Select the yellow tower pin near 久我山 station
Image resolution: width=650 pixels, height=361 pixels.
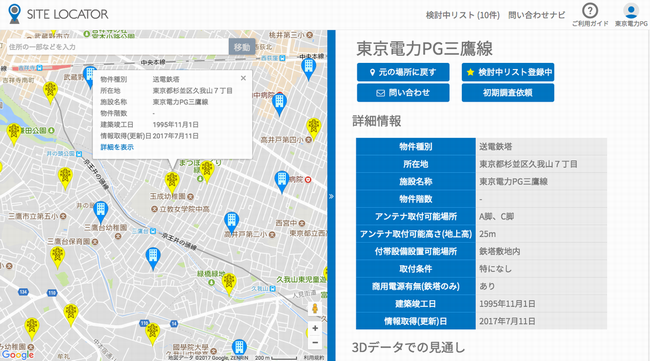[x=229, y=283]
